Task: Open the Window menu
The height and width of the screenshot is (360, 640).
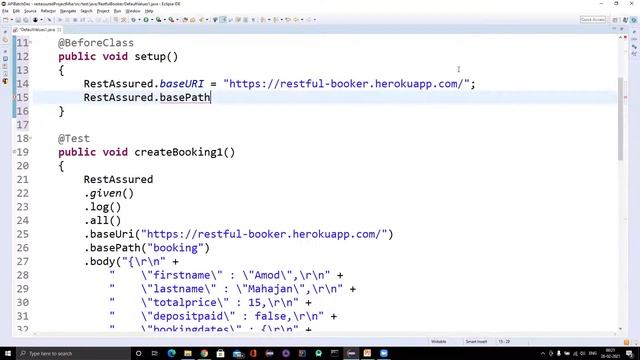Action: 133,11
